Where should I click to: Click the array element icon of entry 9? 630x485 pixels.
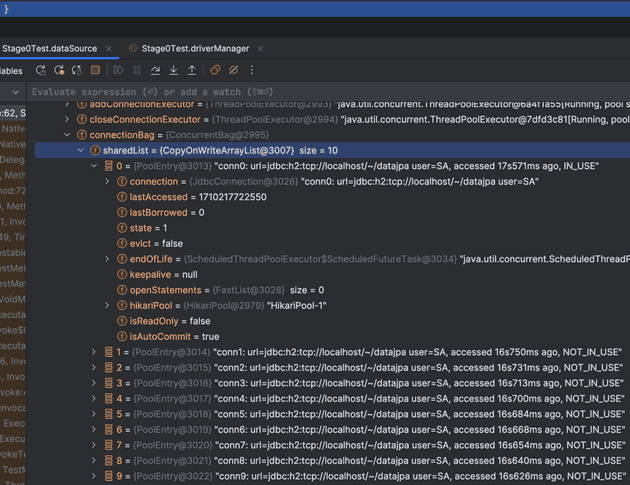tap(108, 476)
